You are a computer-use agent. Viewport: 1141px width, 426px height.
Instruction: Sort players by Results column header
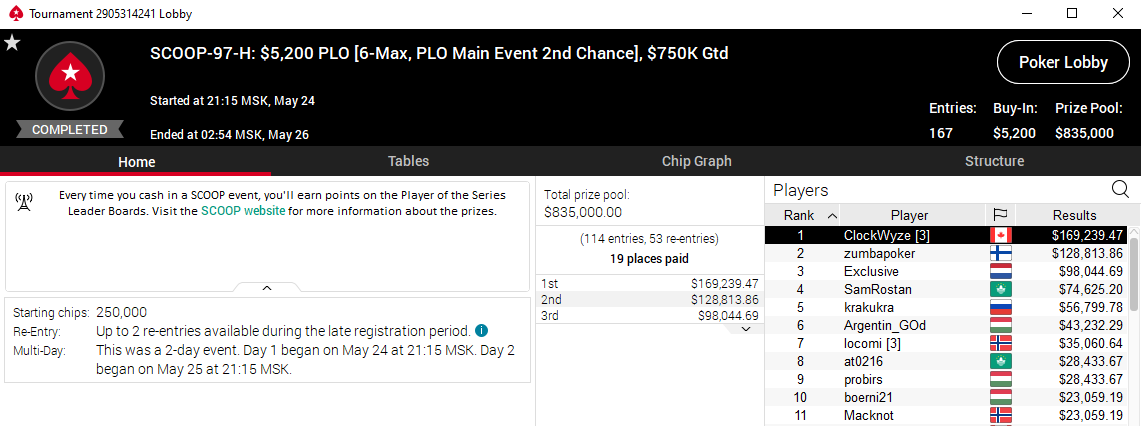1074,216
